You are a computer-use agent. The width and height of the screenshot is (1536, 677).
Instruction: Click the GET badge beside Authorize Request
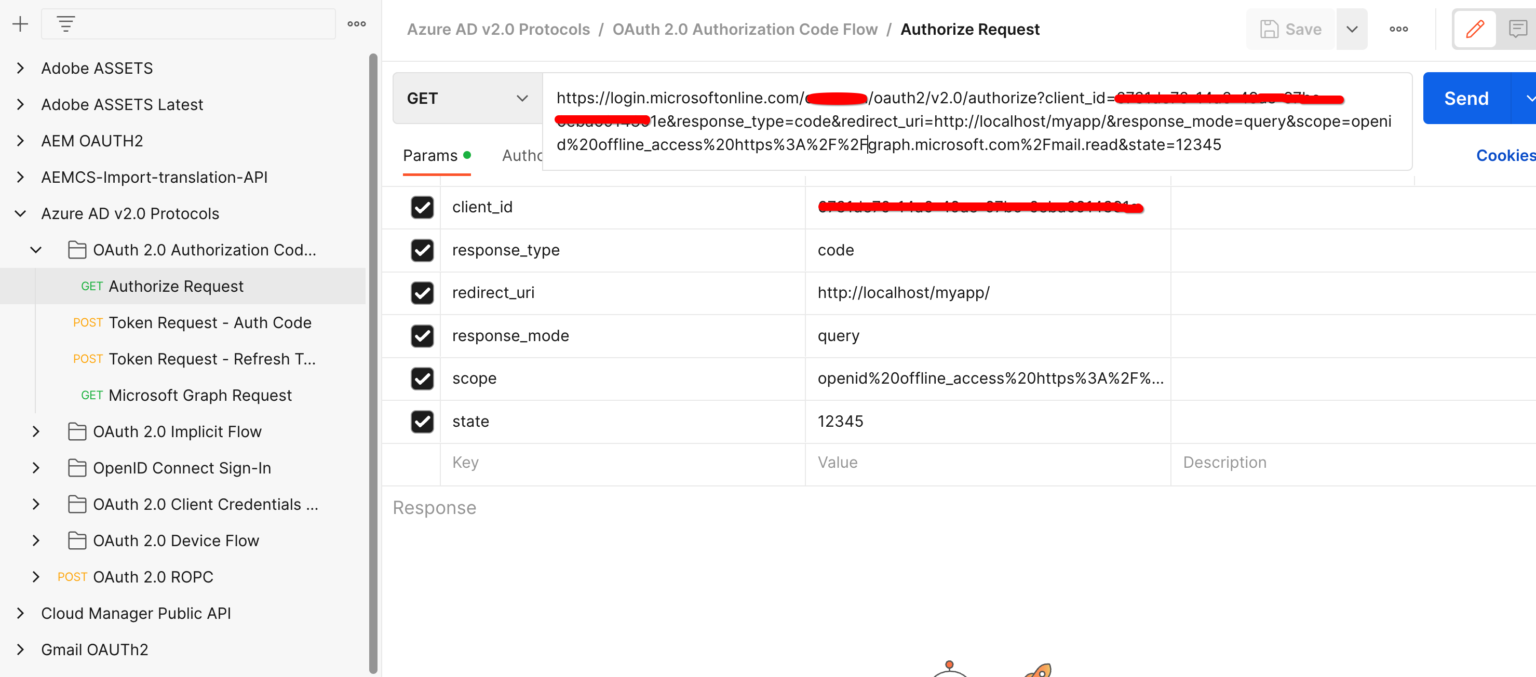coord(91,286)
